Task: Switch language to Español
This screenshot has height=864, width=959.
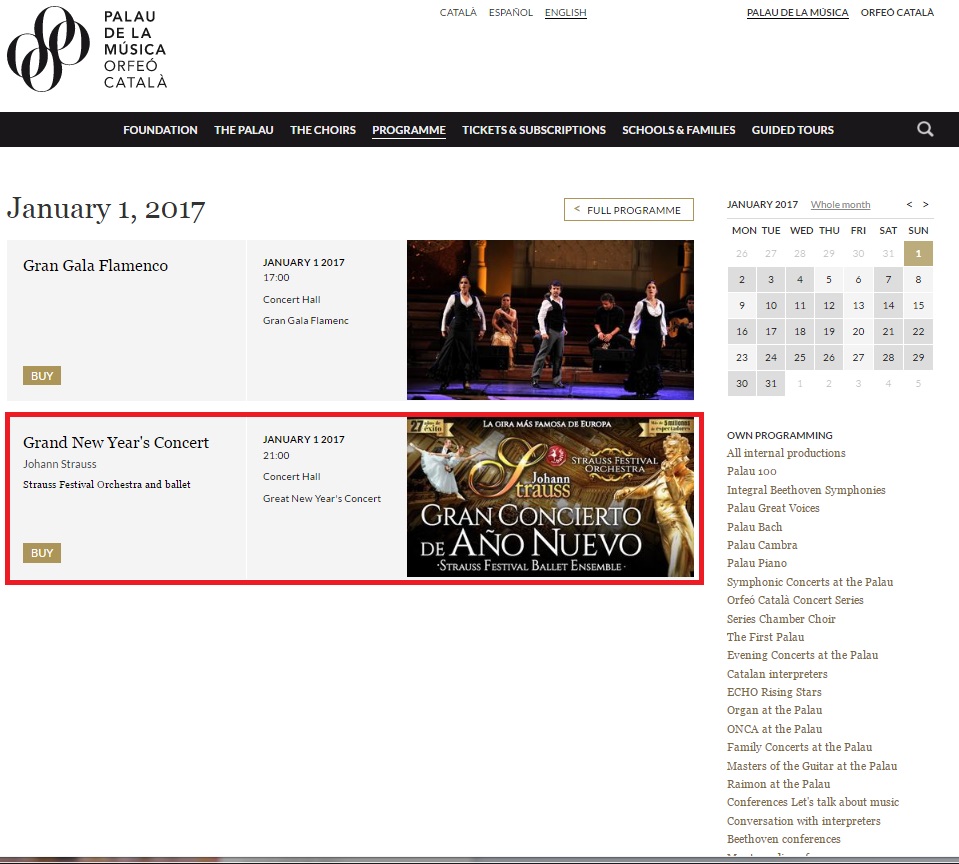Action: [x=511, y=12]
